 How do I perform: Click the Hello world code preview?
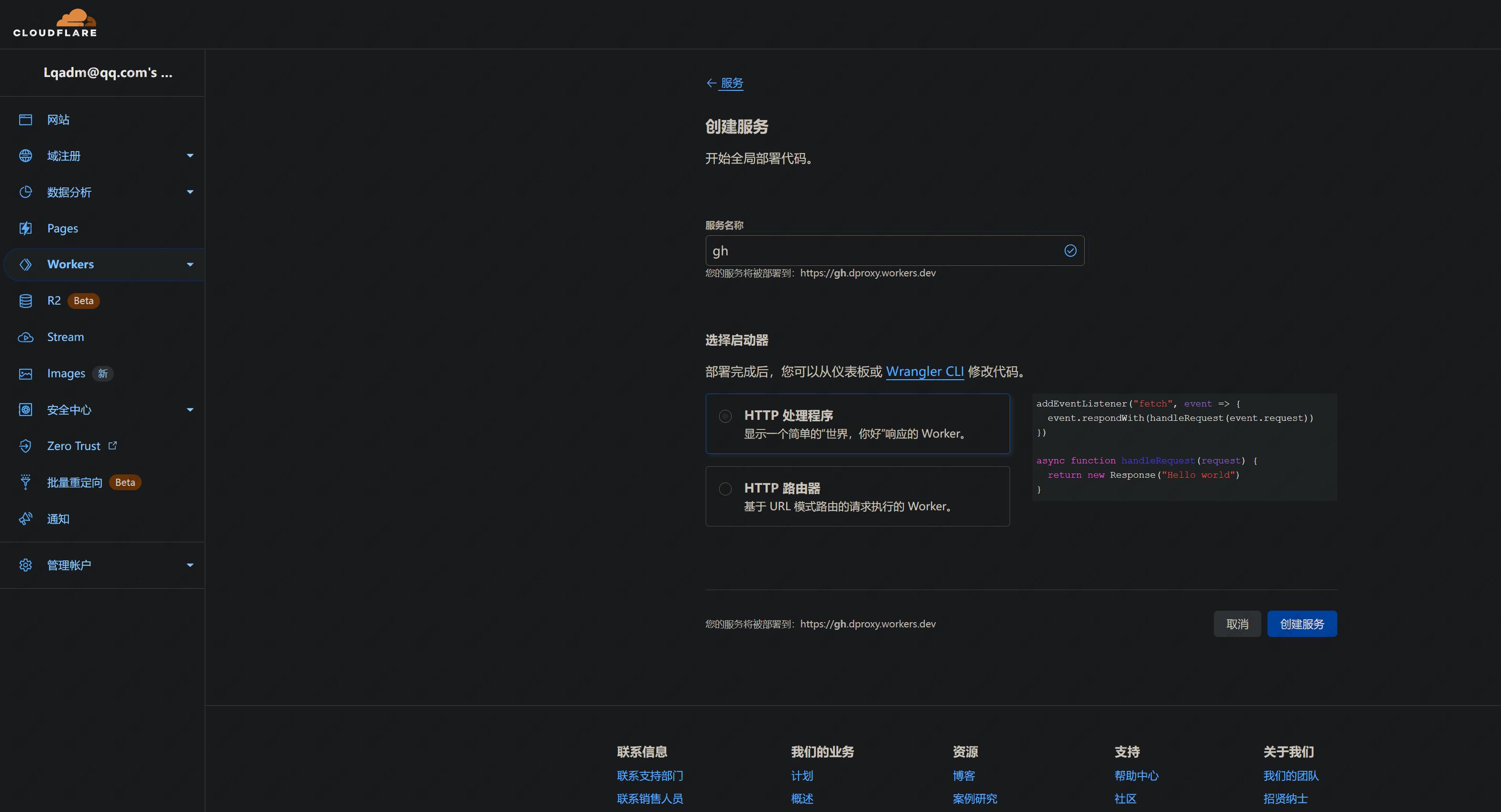tap(1184, 447)
